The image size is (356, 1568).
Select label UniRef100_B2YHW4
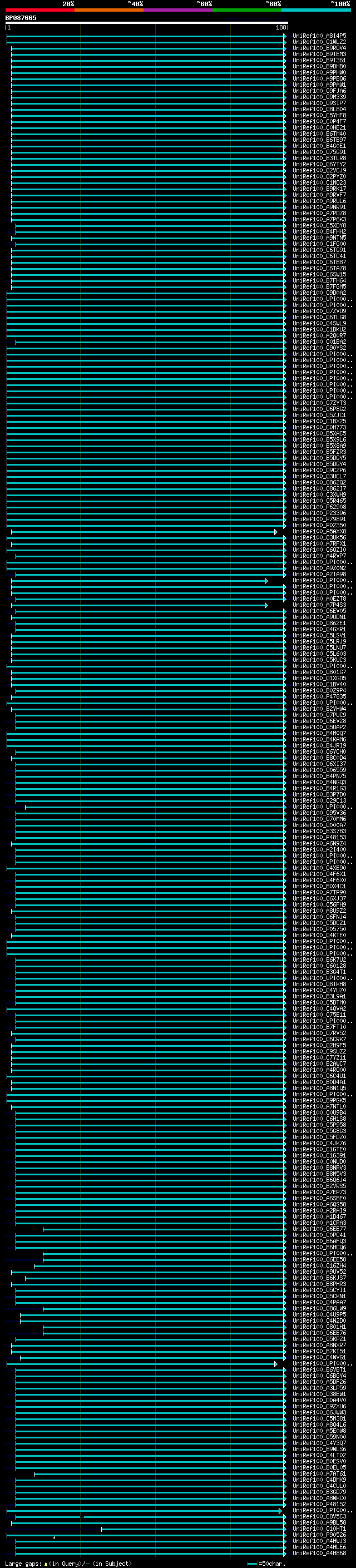click(x=319, y=709)
